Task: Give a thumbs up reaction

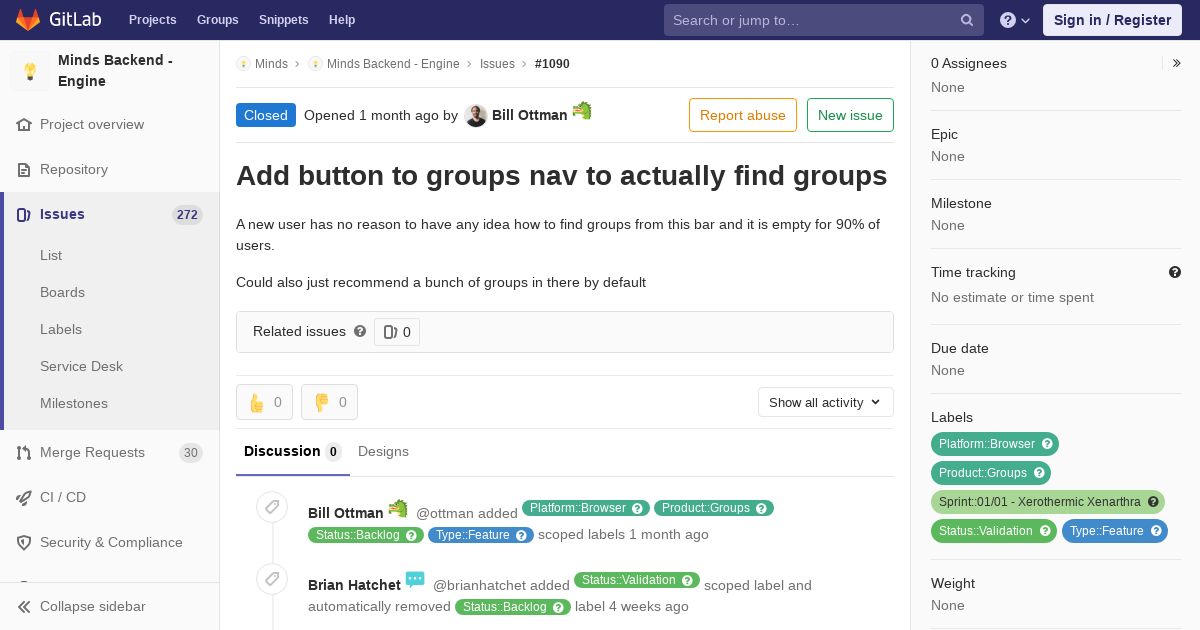Action: (264, 402)
